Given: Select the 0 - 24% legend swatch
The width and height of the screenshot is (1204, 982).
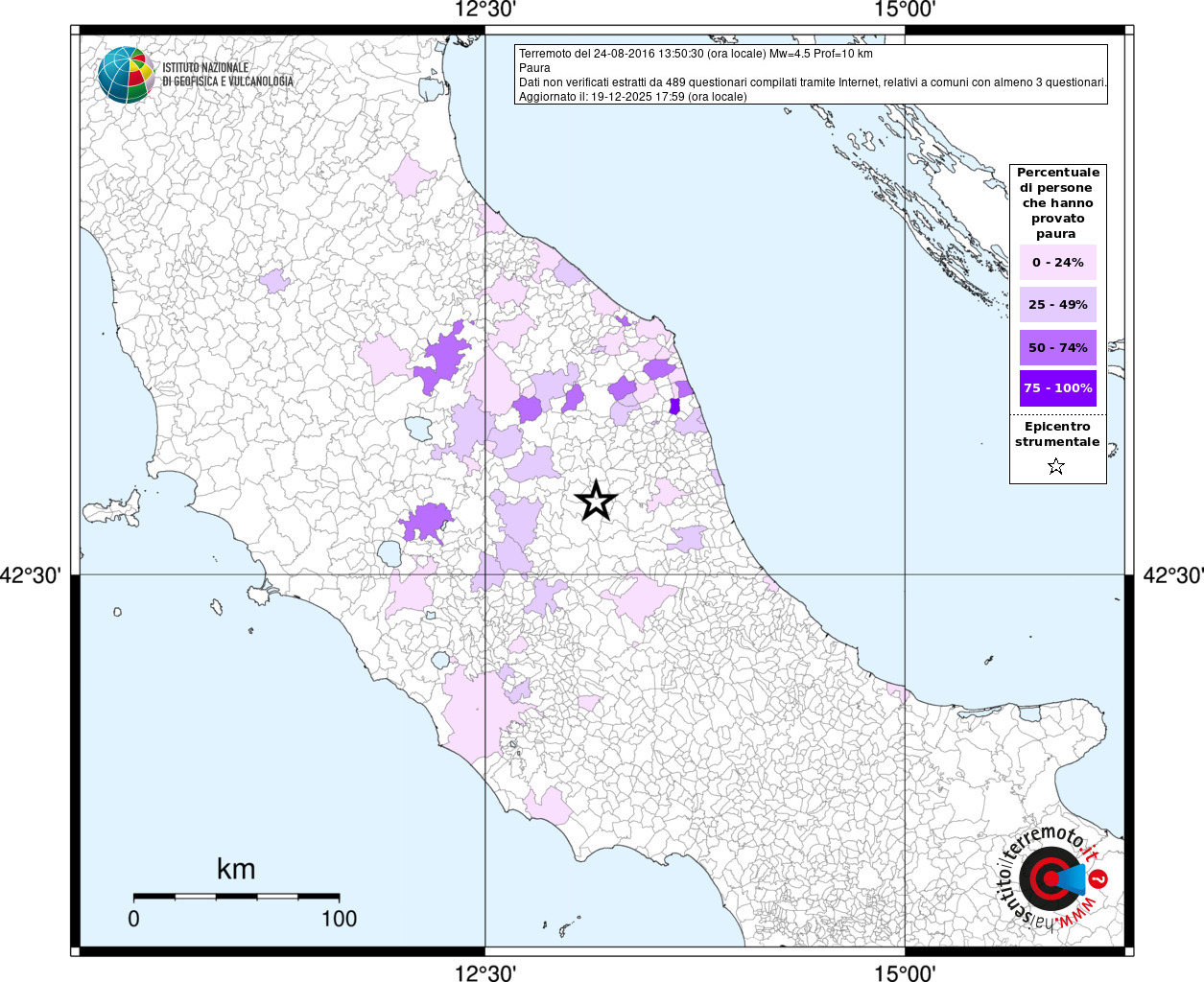Looking at the screenshot, I should coord(1058,263).
